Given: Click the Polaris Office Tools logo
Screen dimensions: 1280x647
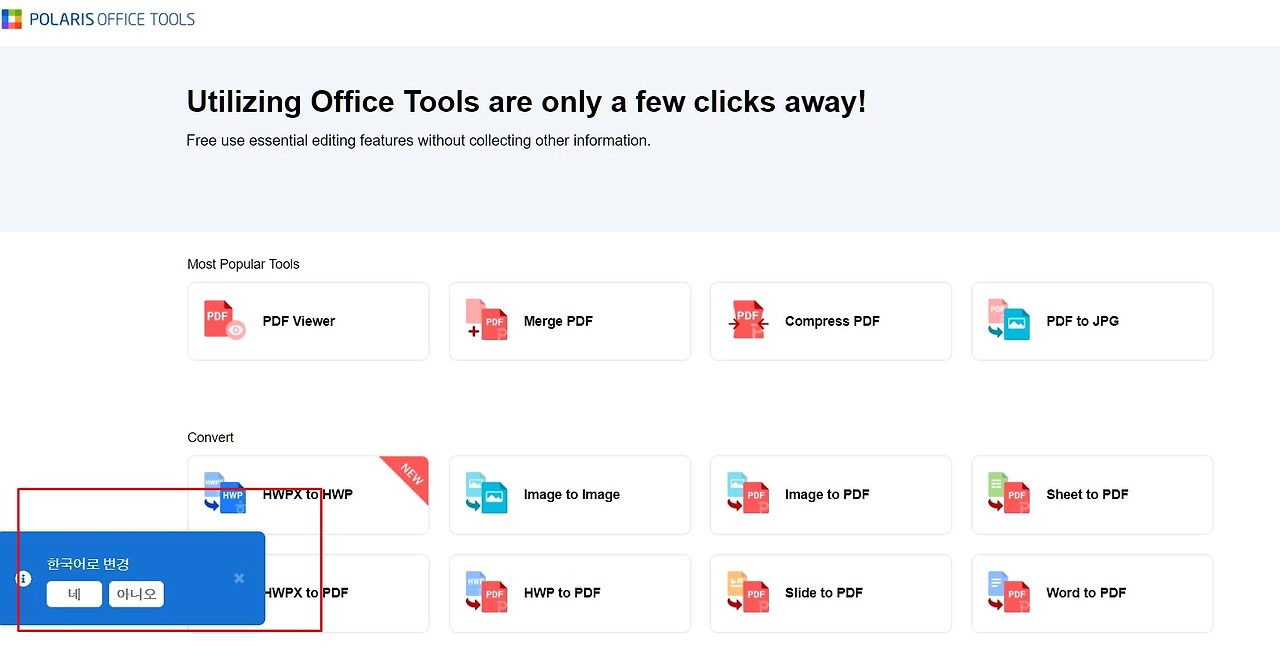Looking at the screenshot, I should coord(98,19).
